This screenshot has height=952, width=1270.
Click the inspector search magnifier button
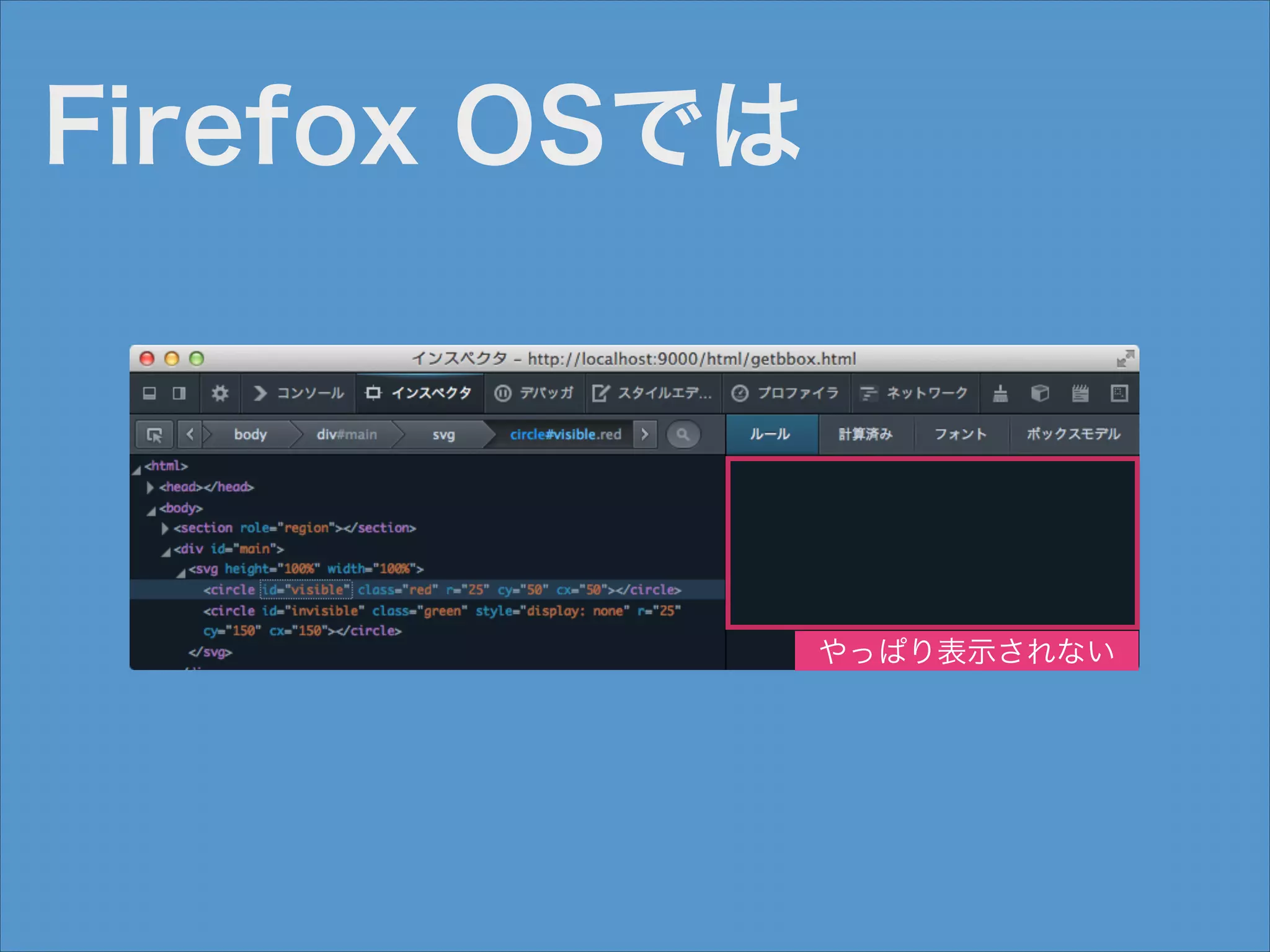pyautogui.click(x=683, y=434)
